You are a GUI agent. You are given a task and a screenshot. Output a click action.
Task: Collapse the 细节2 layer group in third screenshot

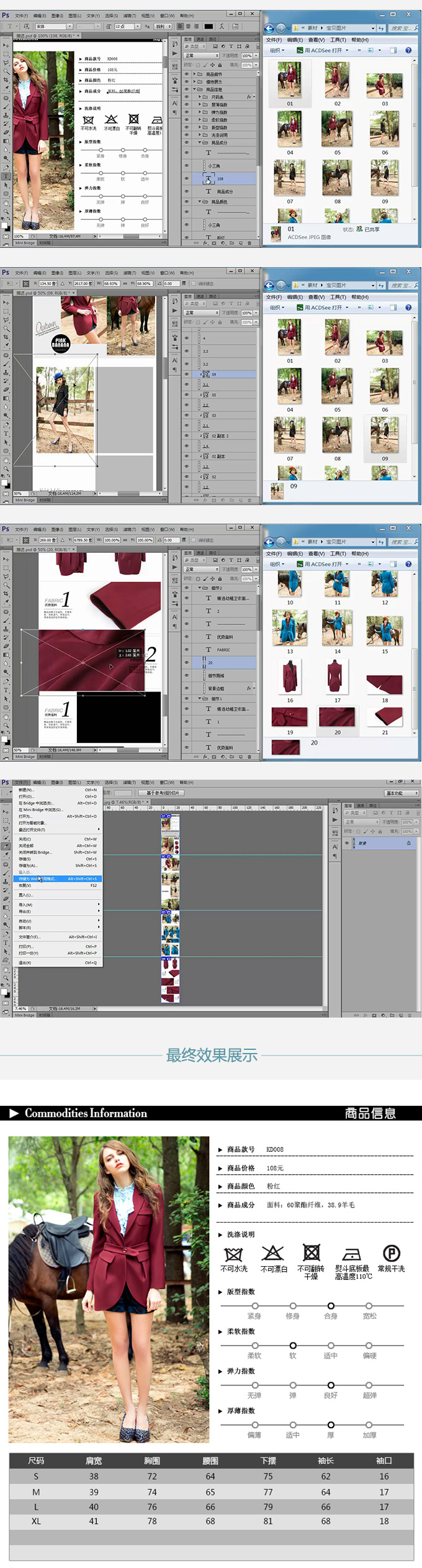(200, 588)
